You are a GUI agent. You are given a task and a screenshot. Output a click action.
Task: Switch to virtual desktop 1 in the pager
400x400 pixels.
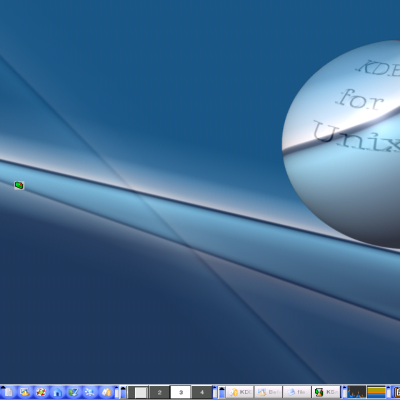pos(138,392)
